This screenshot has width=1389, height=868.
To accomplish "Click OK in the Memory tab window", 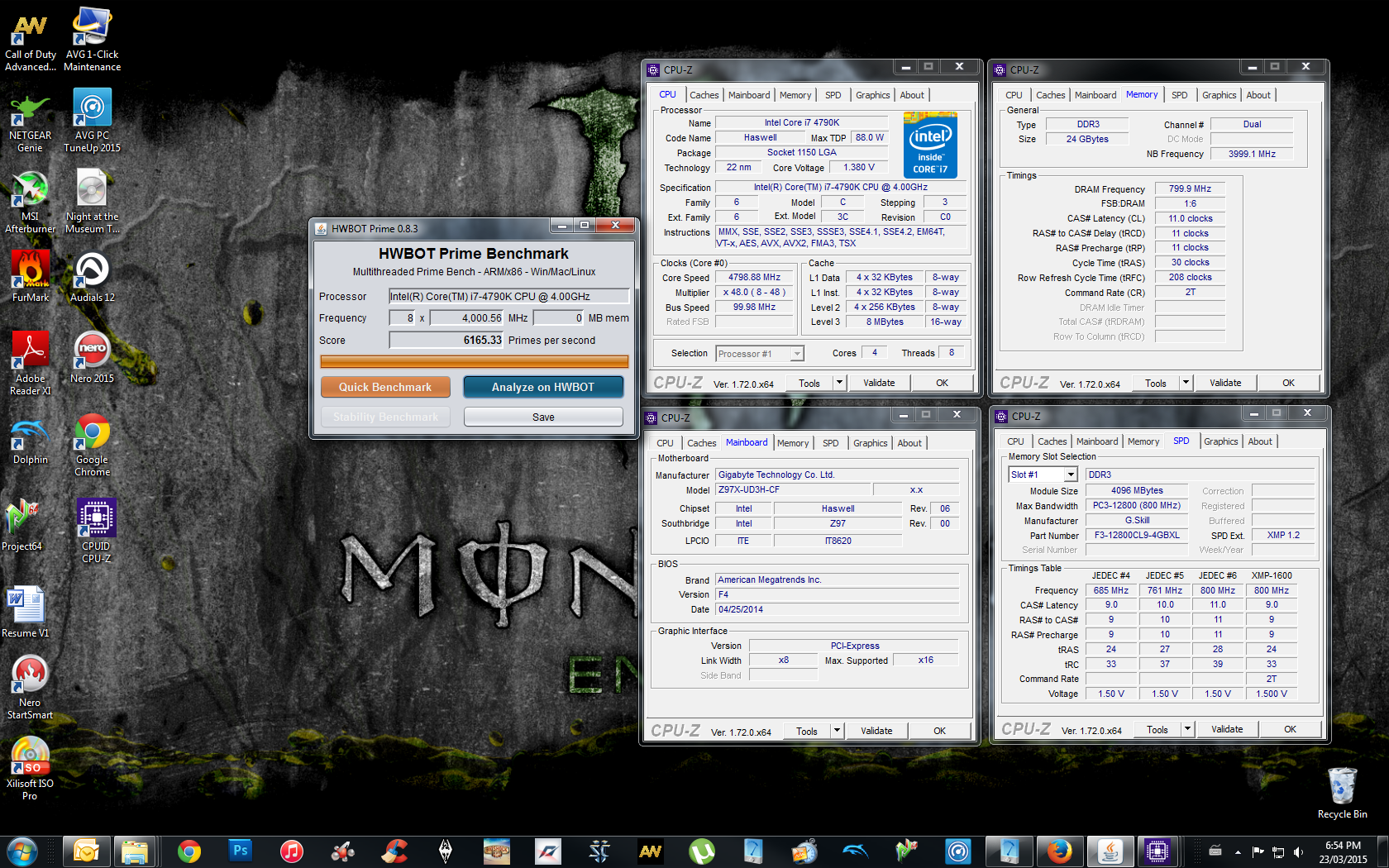I will tap(1288, 383).
